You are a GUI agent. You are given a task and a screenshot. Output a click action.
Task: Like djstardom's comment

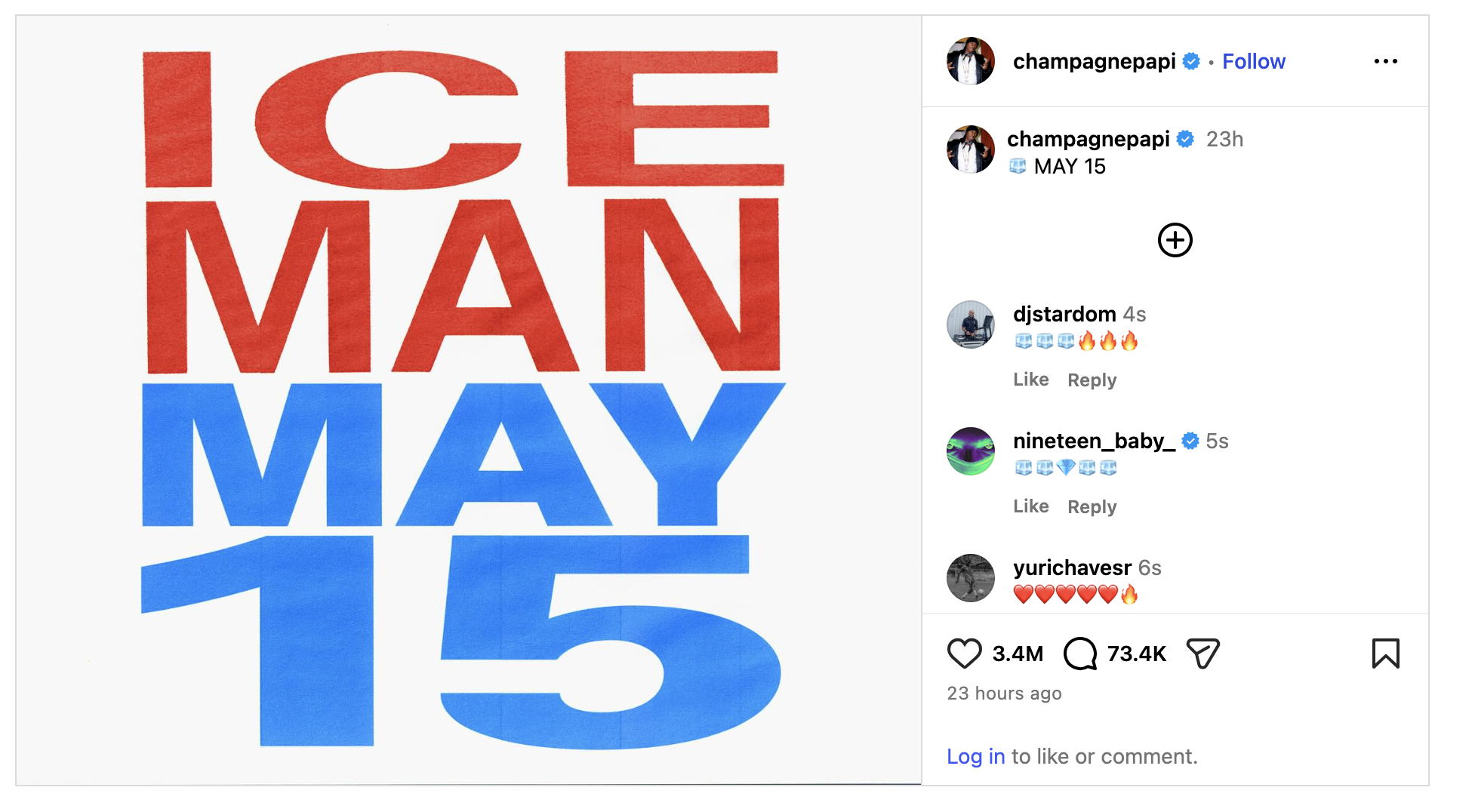click(1030, 380)
